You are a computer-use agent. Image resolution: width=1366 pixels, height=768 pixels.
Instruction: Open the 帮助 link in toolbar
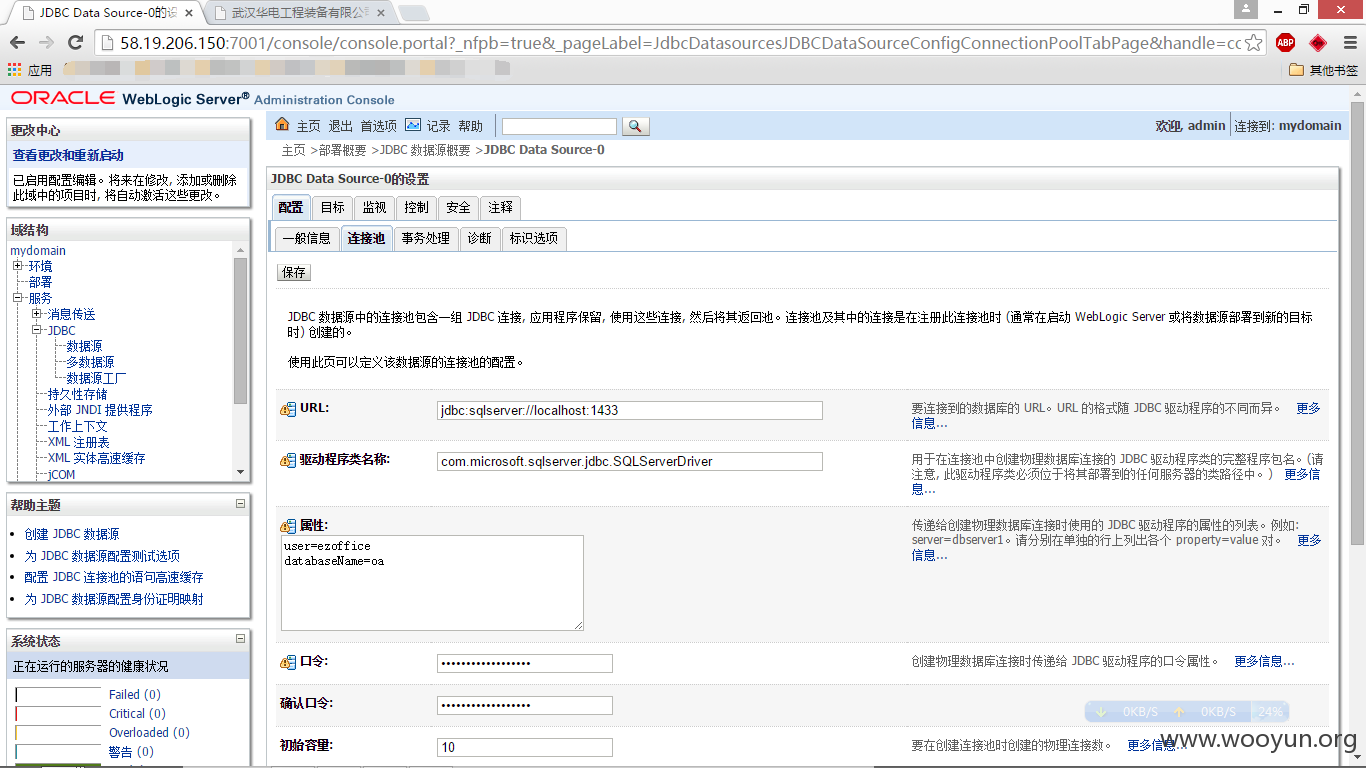pos(470,126)
